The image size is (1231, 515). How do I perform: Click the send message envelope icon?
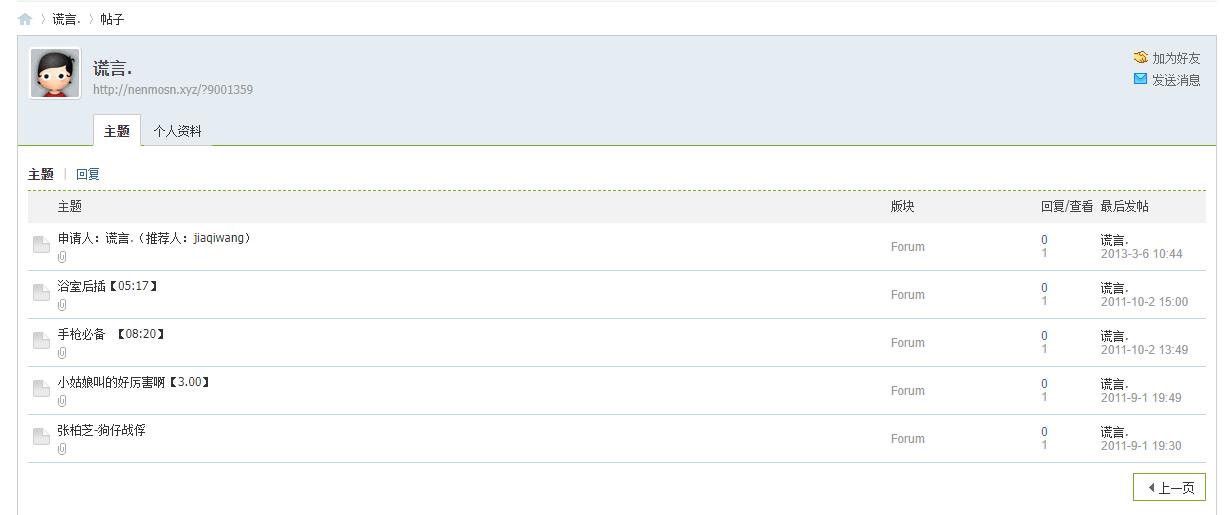(1140, 80)
